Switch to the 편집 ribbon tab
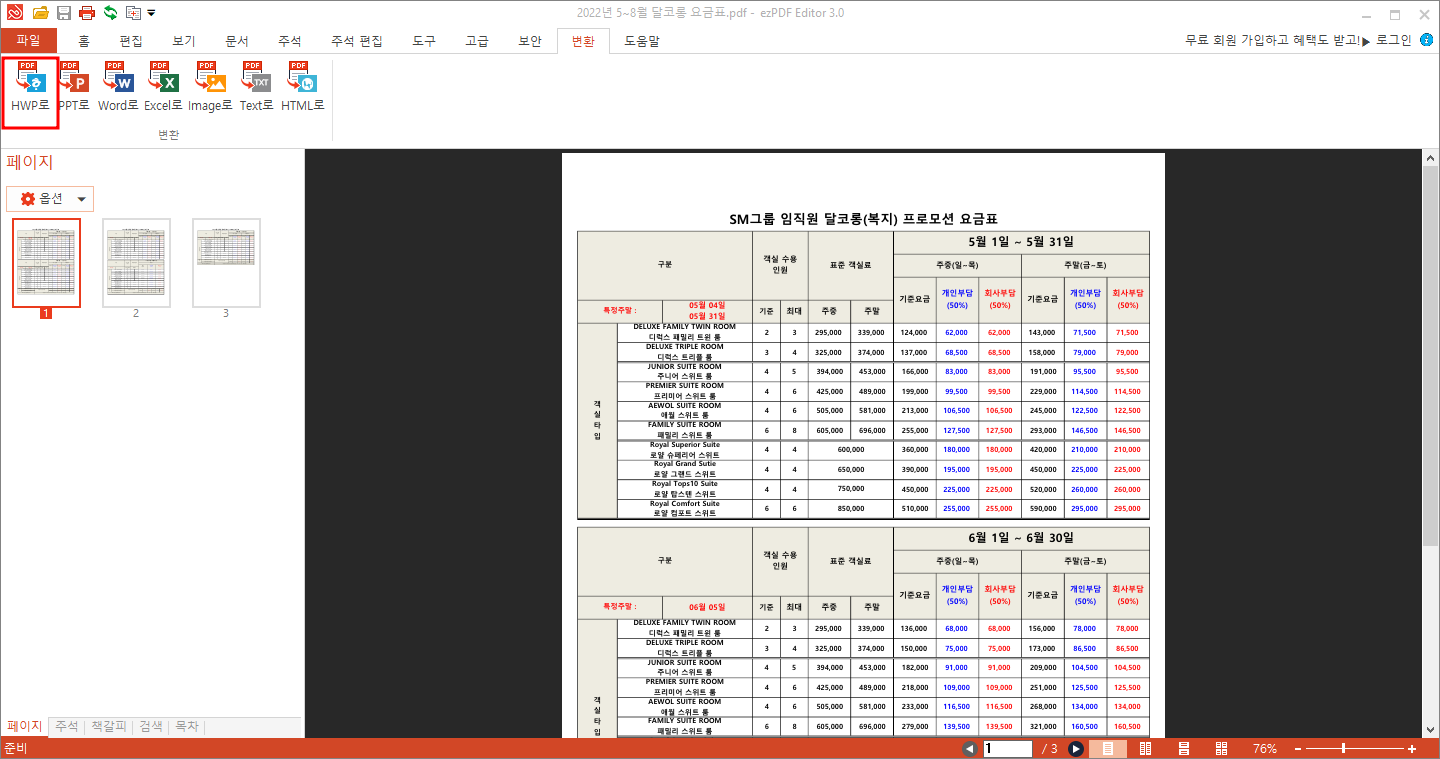This screenshot has height=759, width=1440. point(131,41)
